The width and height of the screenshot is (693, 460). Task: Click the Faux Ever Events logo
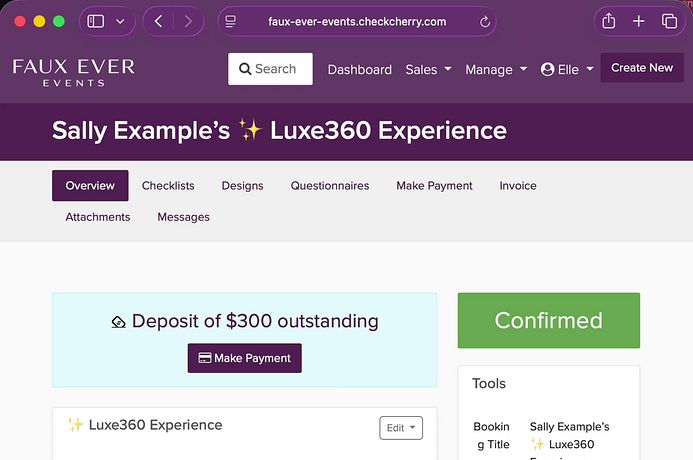(x=73, y=70)
